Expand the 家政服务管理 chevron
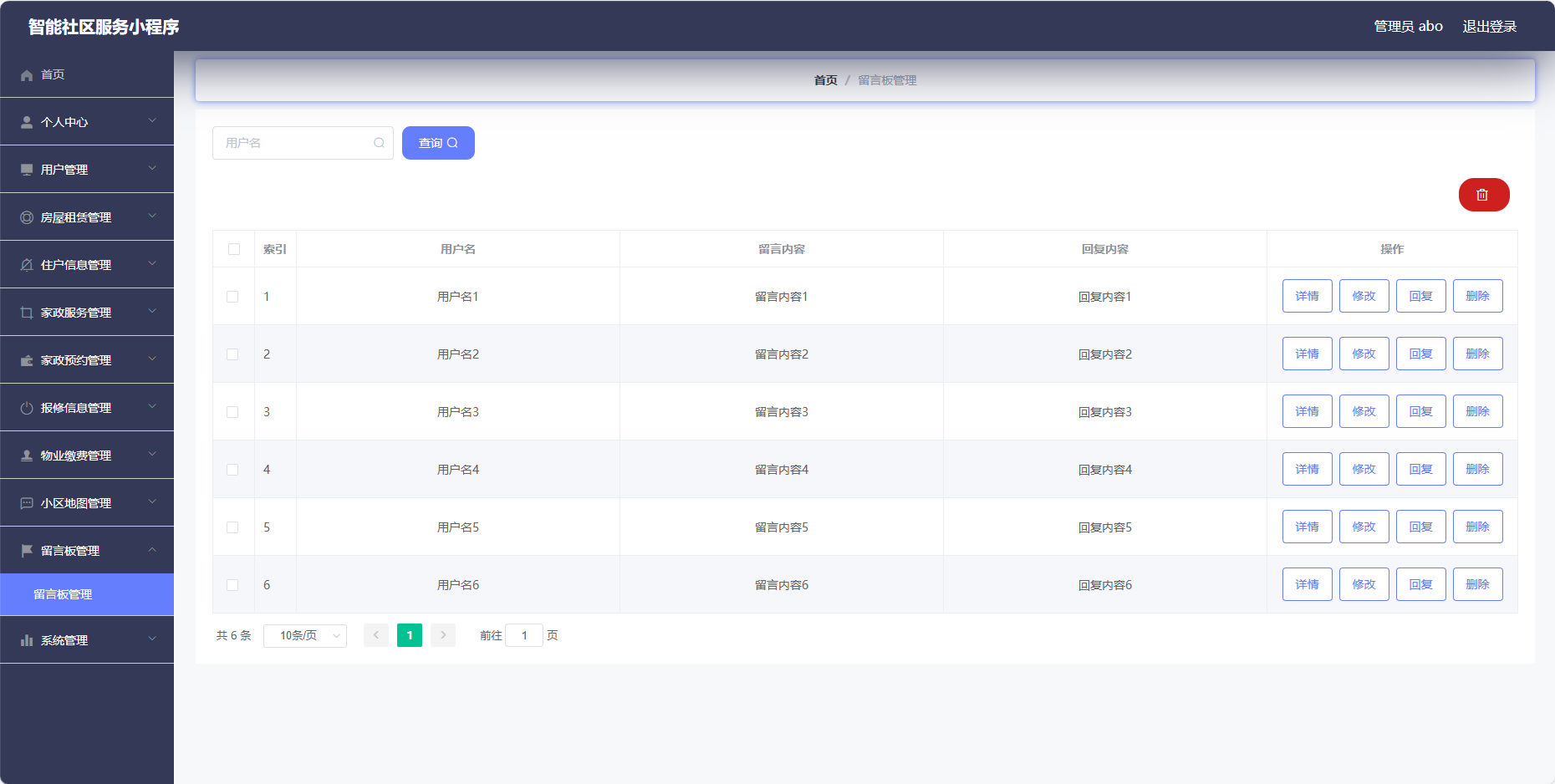The image size is (1555, 784). click(x=152, y=311)
